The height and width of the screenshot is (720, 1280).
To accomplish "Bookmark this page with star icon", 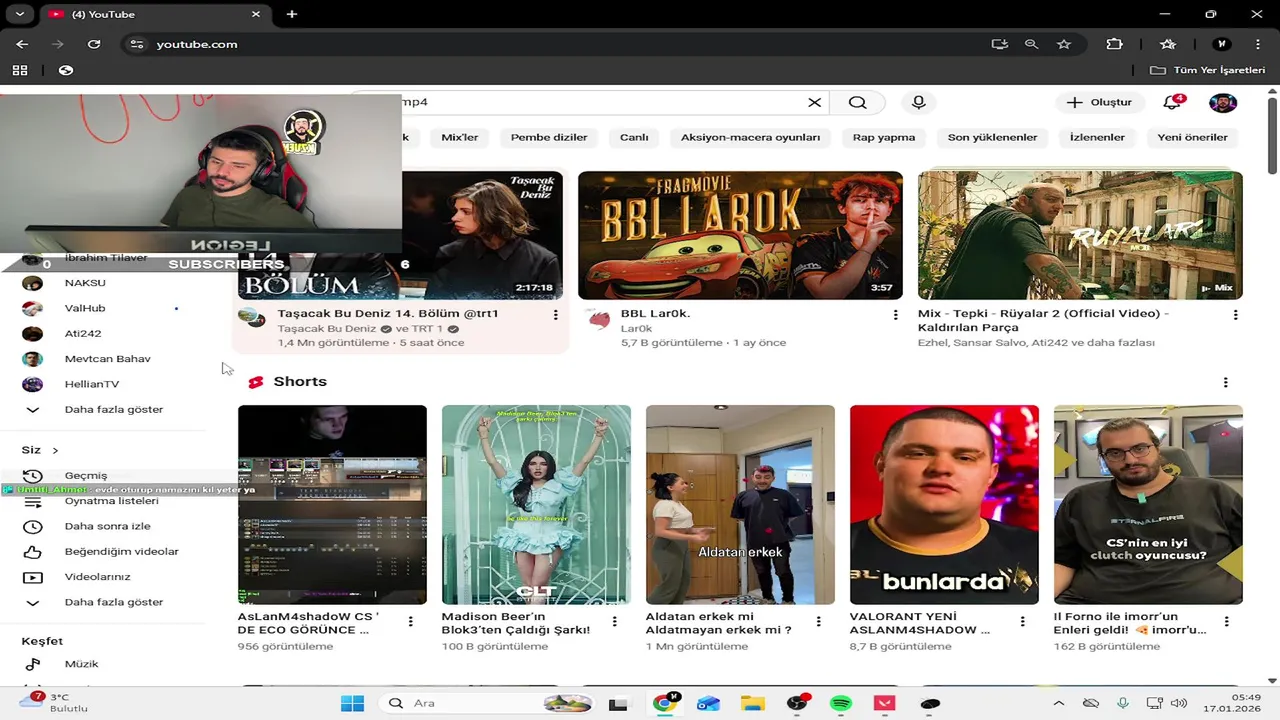I will [1064, 44].
